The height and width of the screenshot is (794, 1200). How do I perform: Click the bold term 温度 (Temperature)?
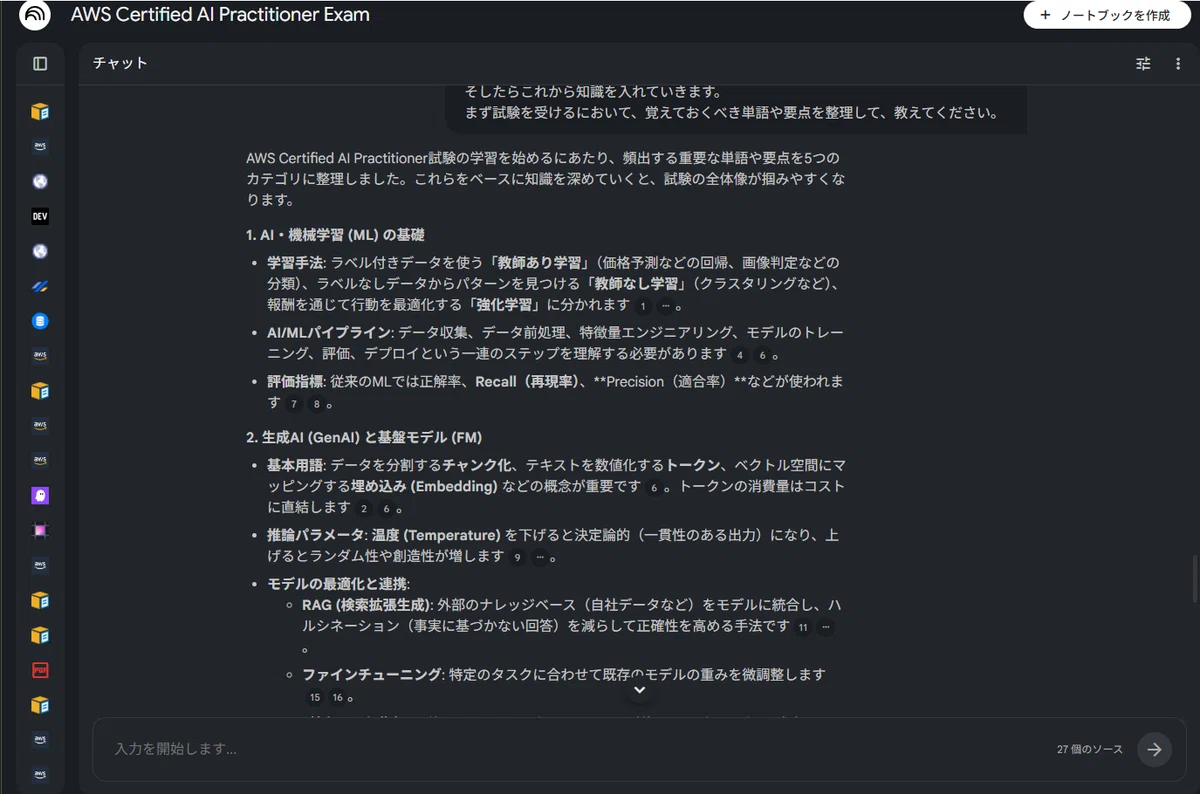[x=436, y=535]
